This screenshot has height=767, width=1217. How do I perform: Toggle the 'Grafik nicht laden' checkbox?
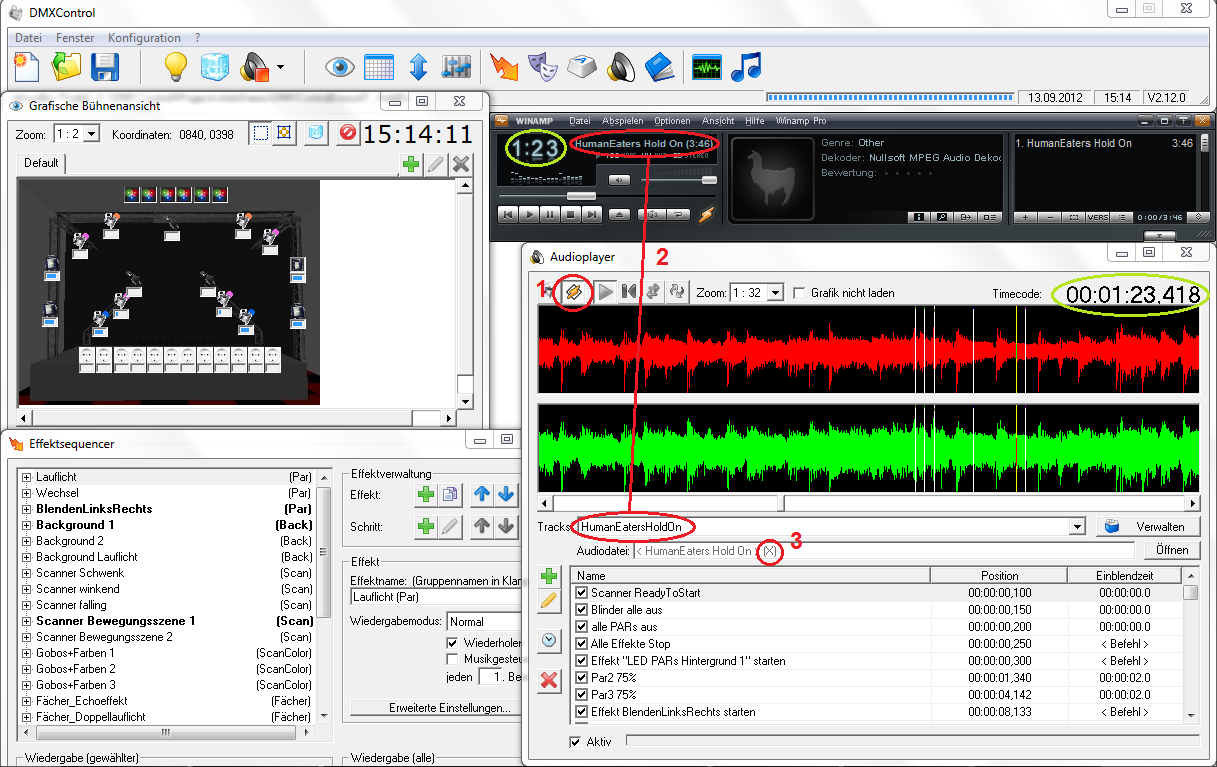pyautogui.click(x=799, y=293)
